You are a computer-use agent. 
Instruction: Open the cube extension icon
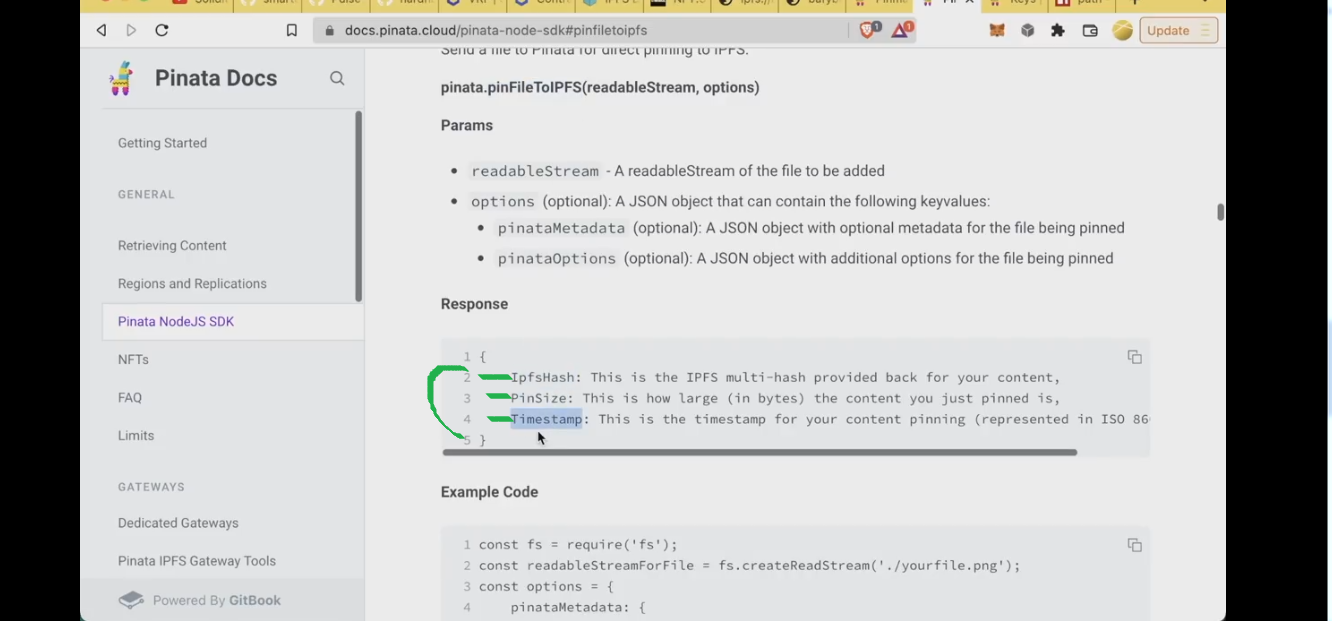pos(1027,31)
